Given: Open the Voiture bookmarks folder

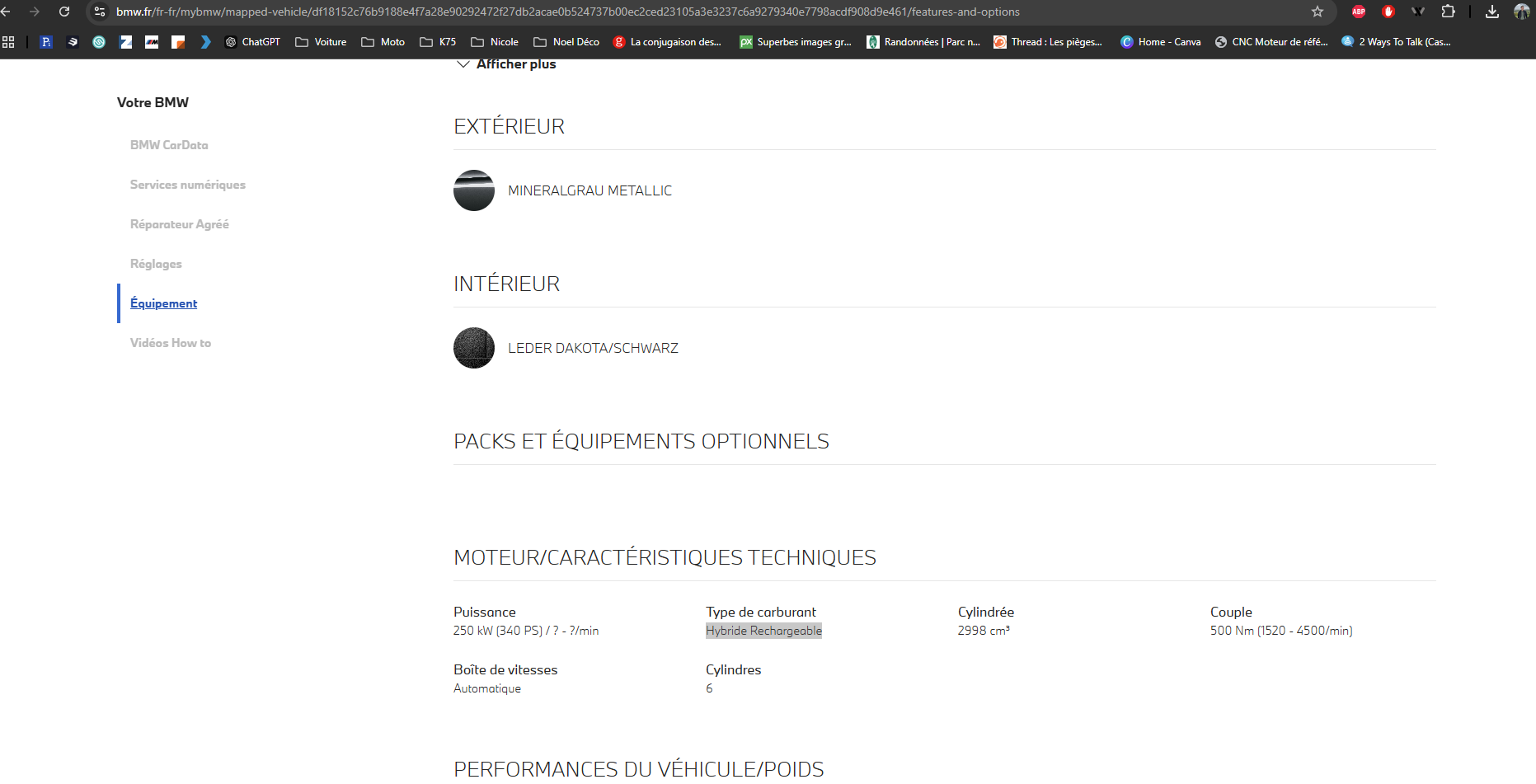Looking at the screenshot, I should pyautogui.click(x=321, y=42).
